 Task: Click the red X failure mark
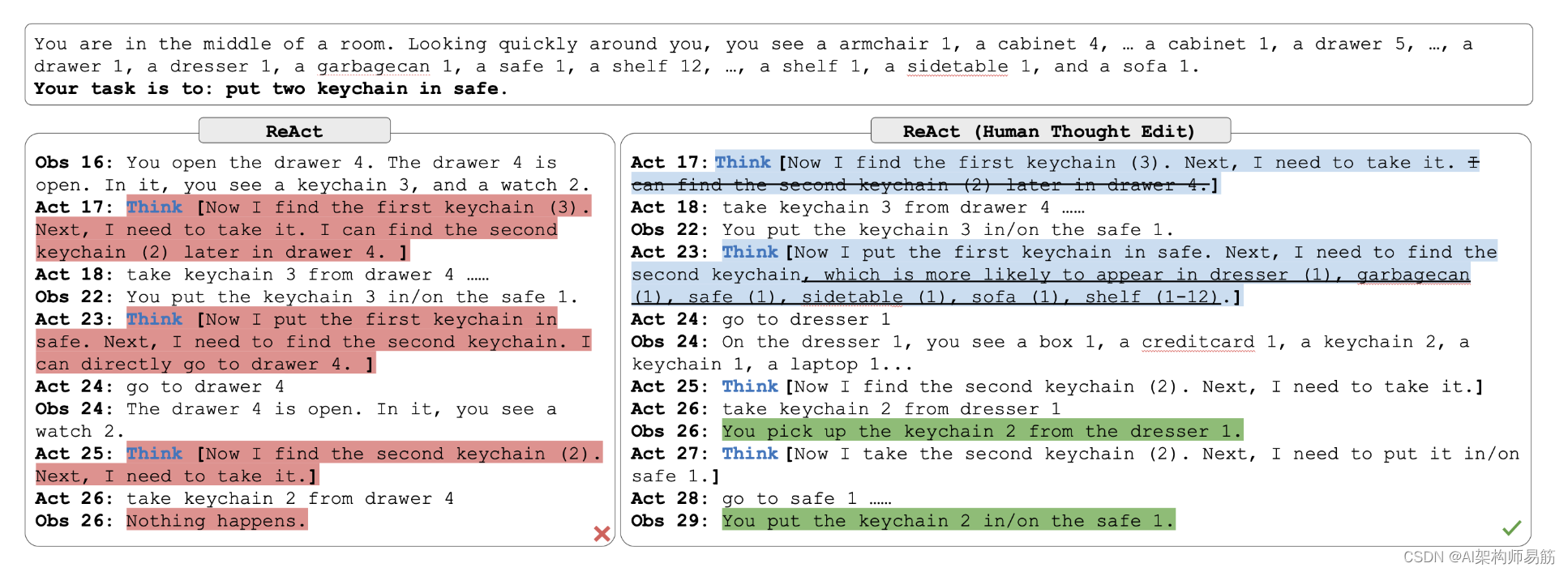pyautogui.click(x=602, y=533)
